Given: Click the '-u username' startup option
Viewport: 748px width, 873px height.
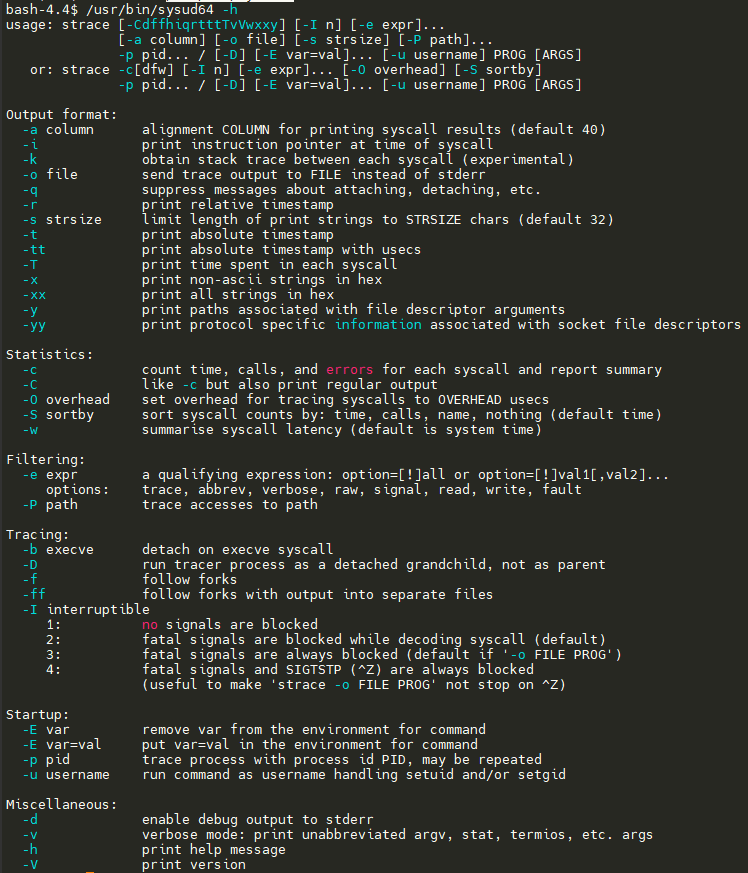Looking at the screenshot, I should [66, 775].
